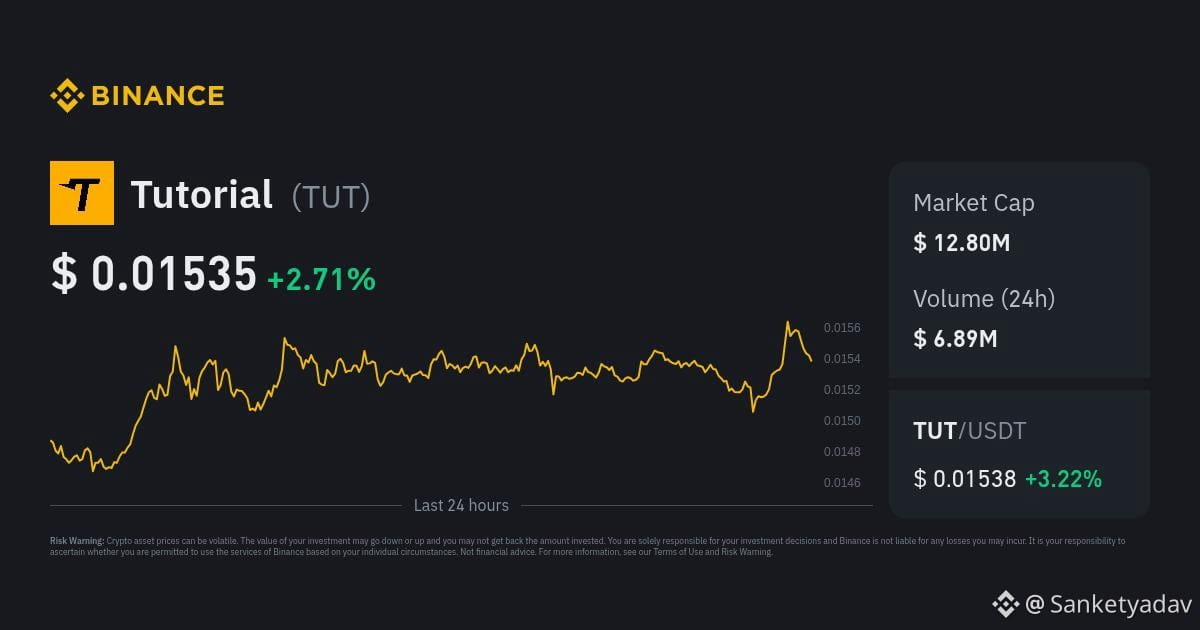This screenshot has width=1200, height=630.
Task: Click the $ 0.01538 pair price
Action: [965, 479]
